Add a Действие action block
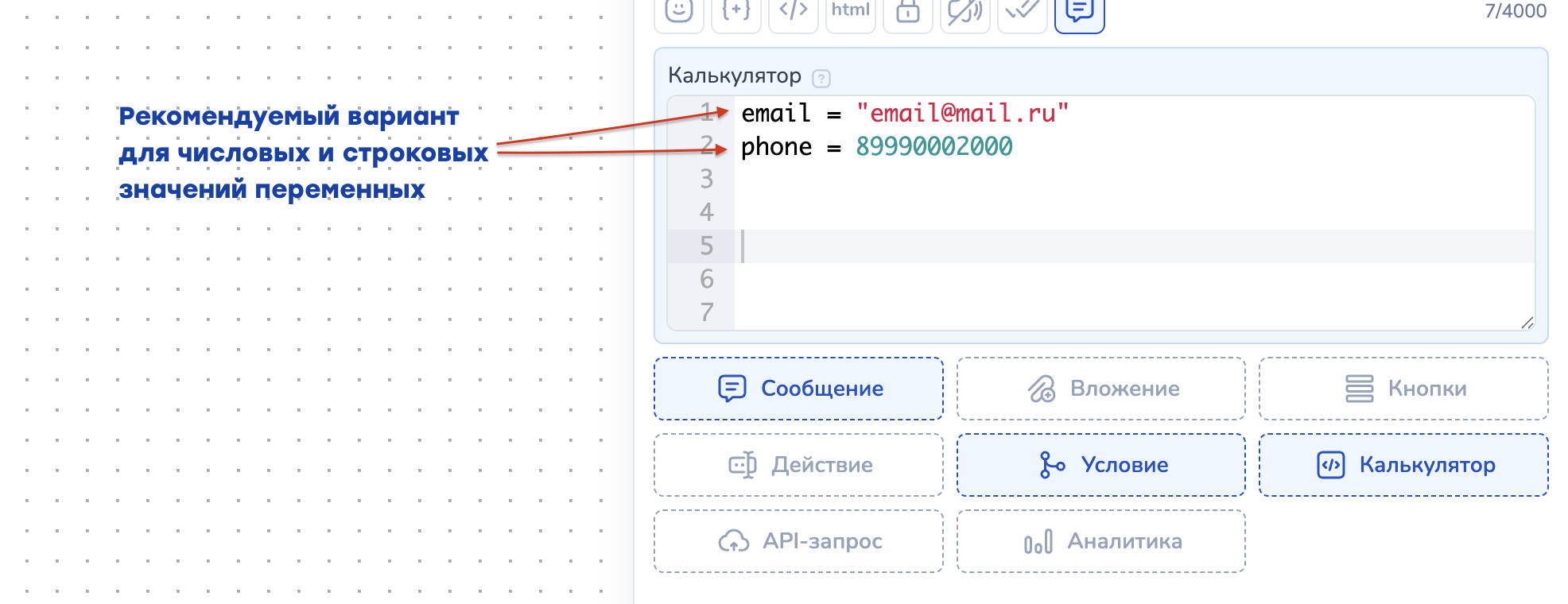Image resolution: width=1568 pixels, height=604 pixels. tap(798, 465)
